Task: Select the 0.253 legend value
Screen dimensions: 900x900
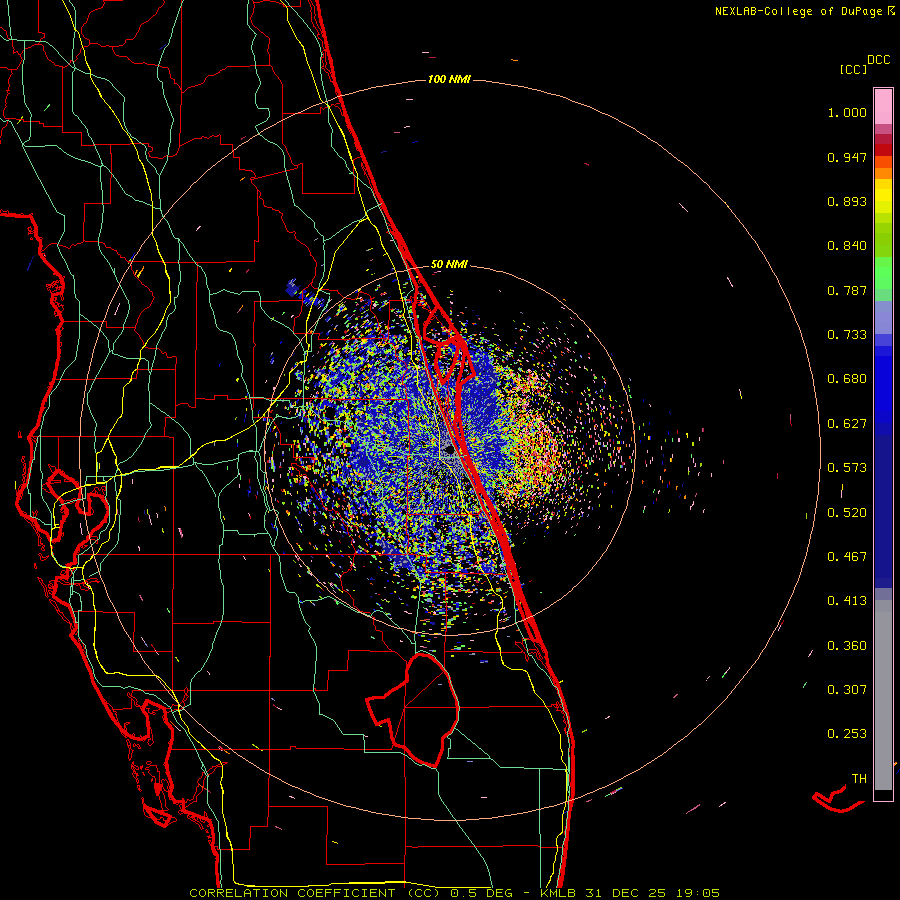Action: (x=847, y=734)
